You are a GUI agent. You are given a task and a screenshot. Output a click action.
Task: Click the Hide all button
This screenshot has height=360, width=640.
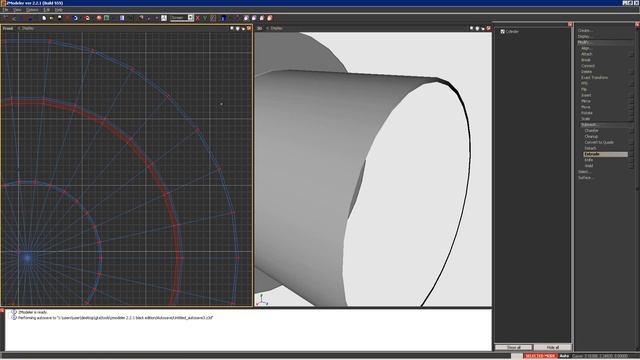(552, 347)
